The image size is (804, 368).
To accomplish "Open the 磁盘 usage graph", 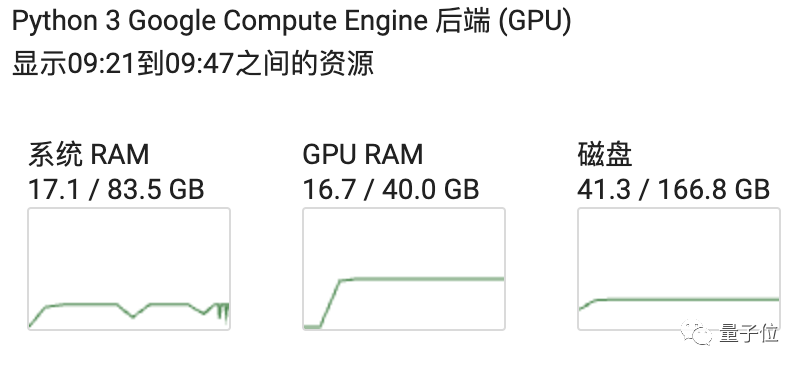I will pyautogui.click(x=679, y=269).
